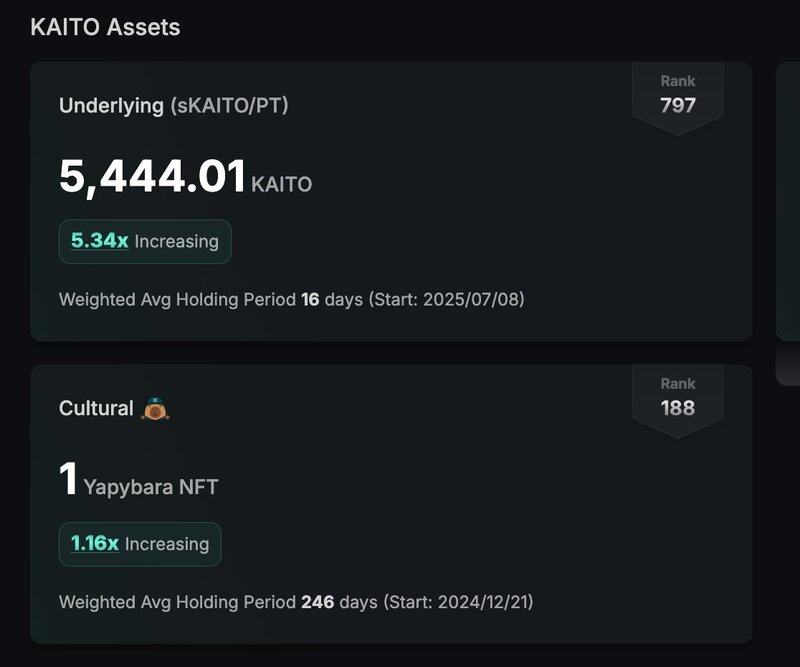800x667 pixels.
Task: Select the KAITO Assets heading
Action: [105, 27]
